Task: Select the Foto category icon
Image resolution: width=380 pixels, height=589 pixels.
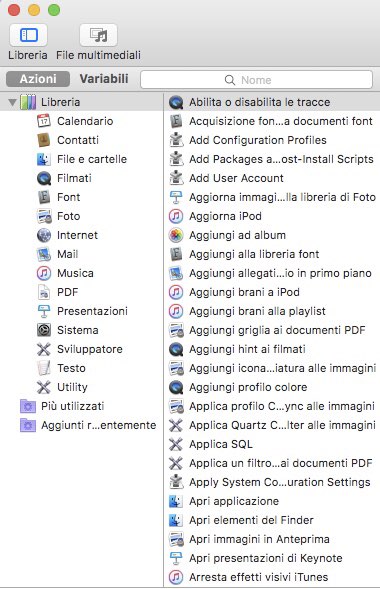Action: pyautogui.click(x=44, y=216)
